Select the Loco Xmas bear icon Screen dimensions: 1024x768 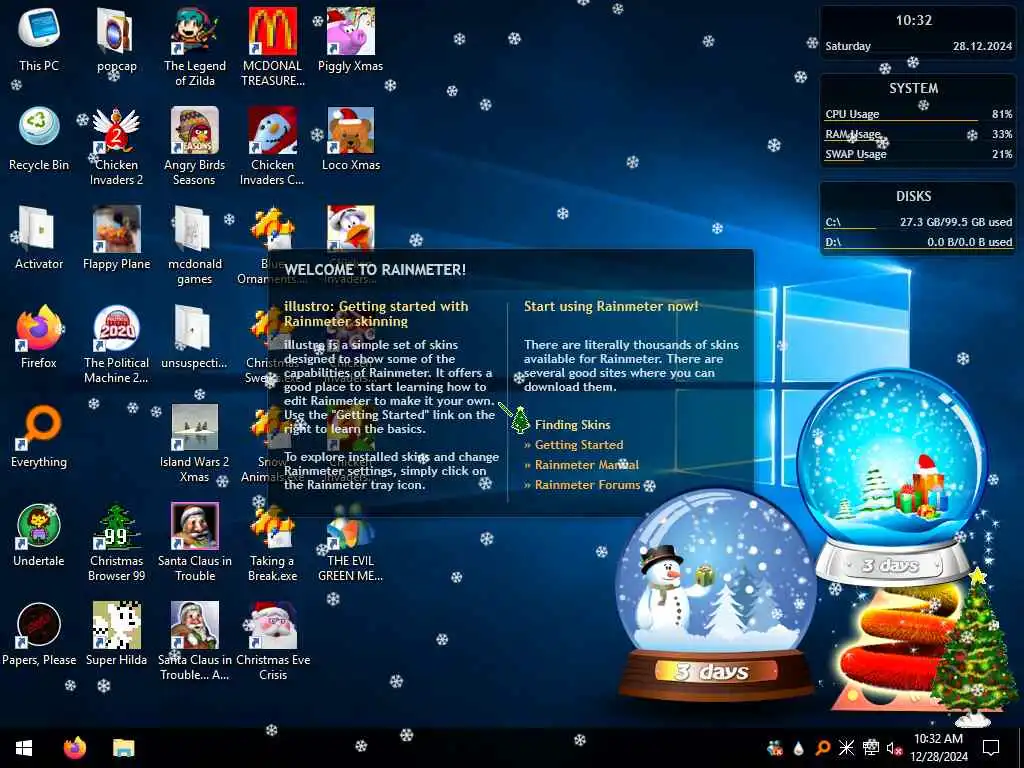pos(351,140)
